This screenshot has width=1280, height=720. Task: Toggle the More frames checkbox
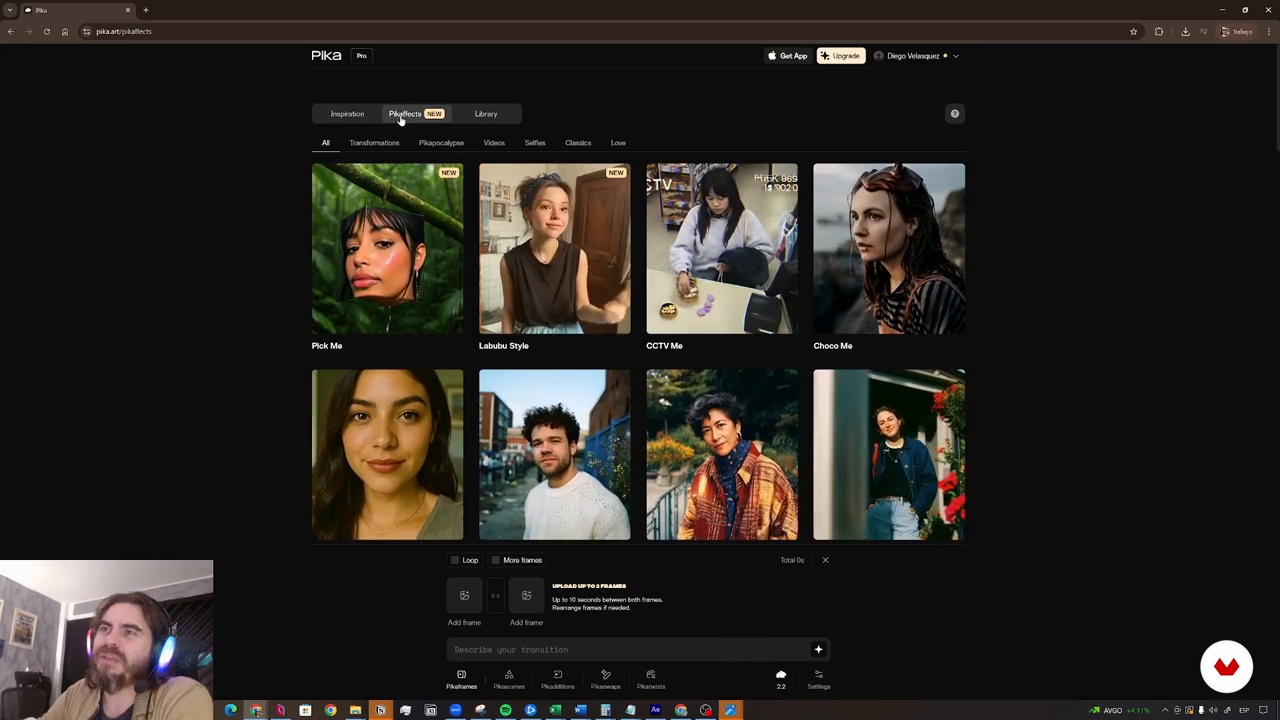pos(496,560)
